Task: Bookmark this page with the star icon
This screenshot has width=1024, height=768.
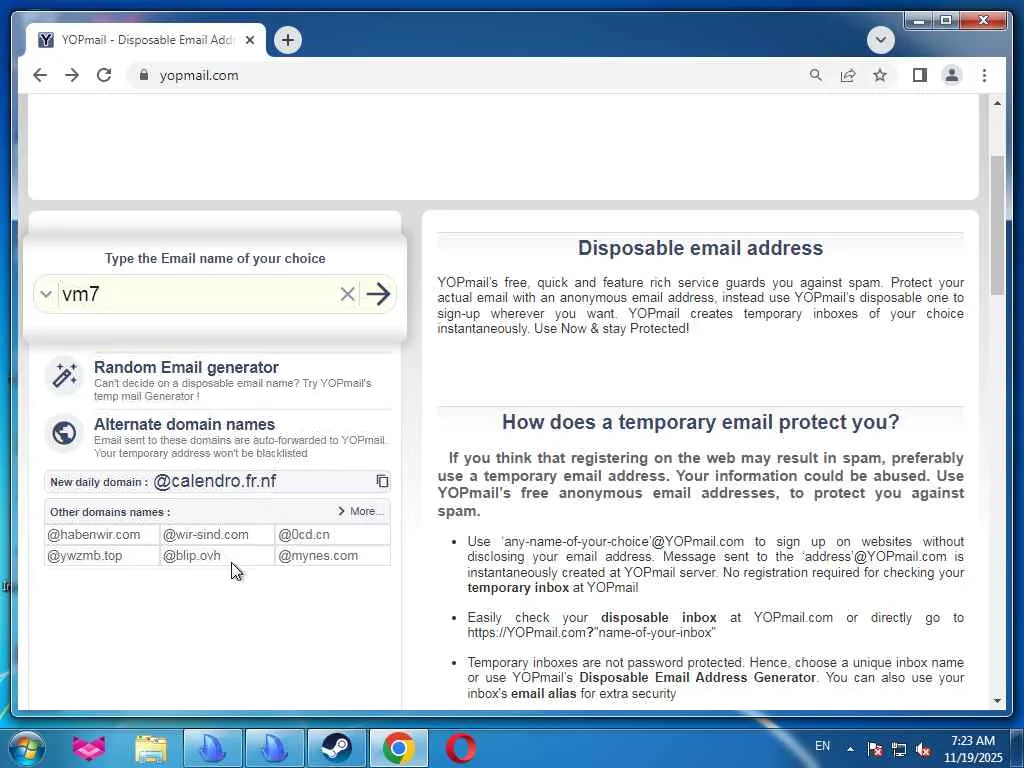Action: click(x=880, y=75)
